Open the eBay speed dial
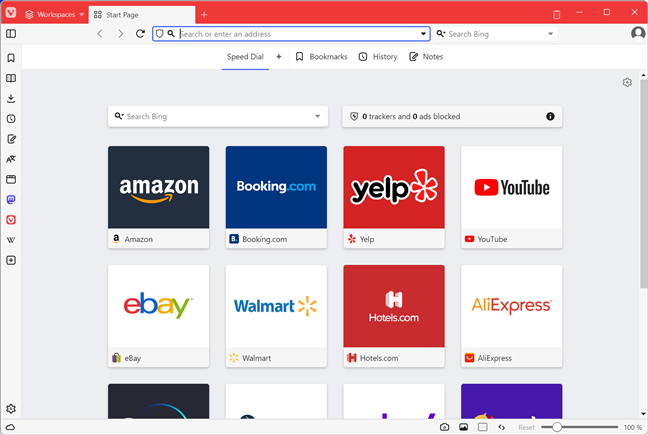This screenshot has height=435, width=648. (x=159, y=316)
